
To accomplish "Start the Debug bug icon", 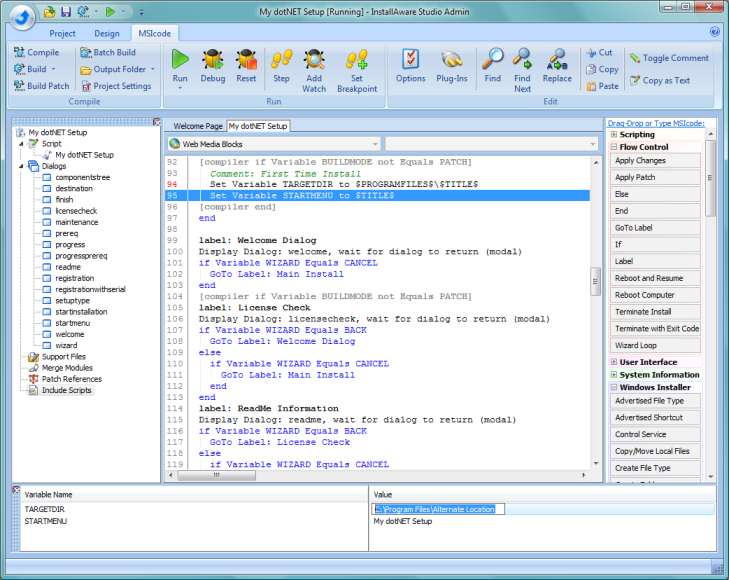I will coord(212,59).
